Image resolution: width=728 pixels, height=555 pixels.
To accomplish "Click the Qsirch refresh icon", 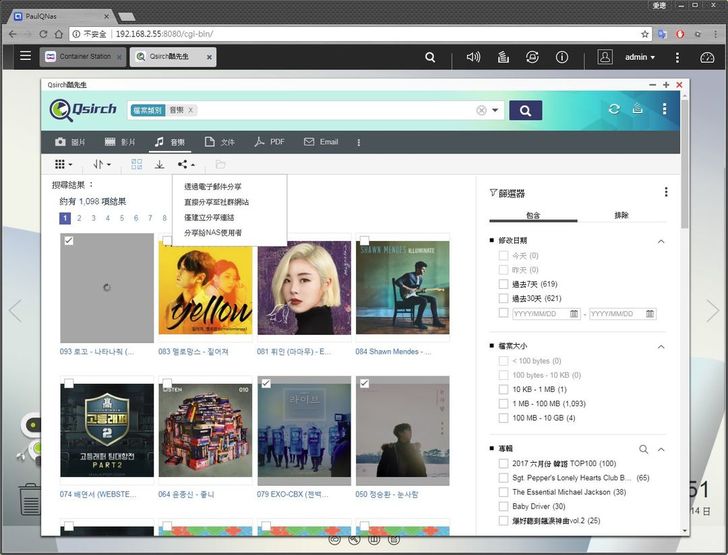I will coord(614,109).
